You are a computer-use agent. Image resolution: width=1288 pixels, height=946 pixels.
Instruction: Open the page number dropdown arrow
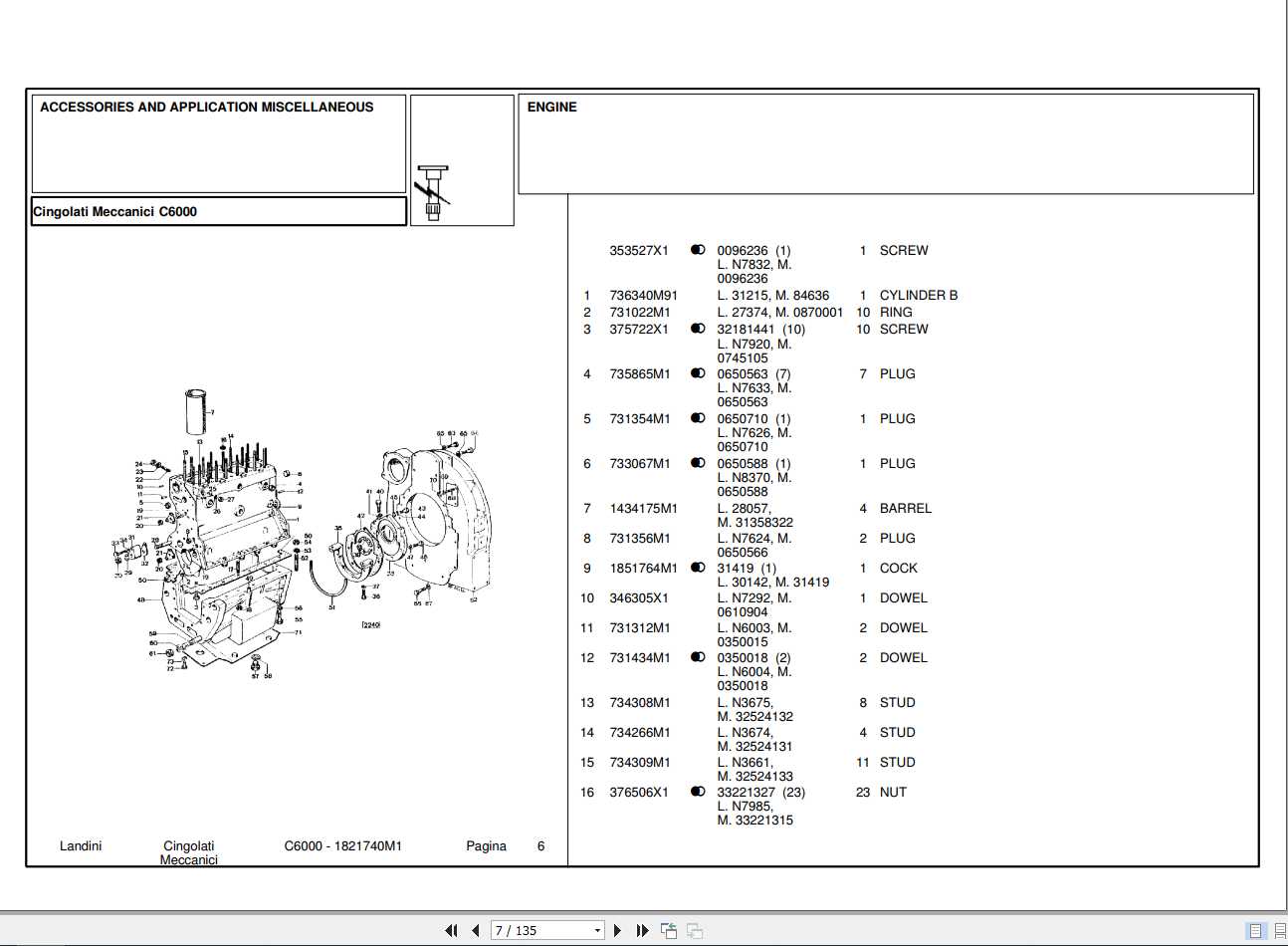(597, 930)
